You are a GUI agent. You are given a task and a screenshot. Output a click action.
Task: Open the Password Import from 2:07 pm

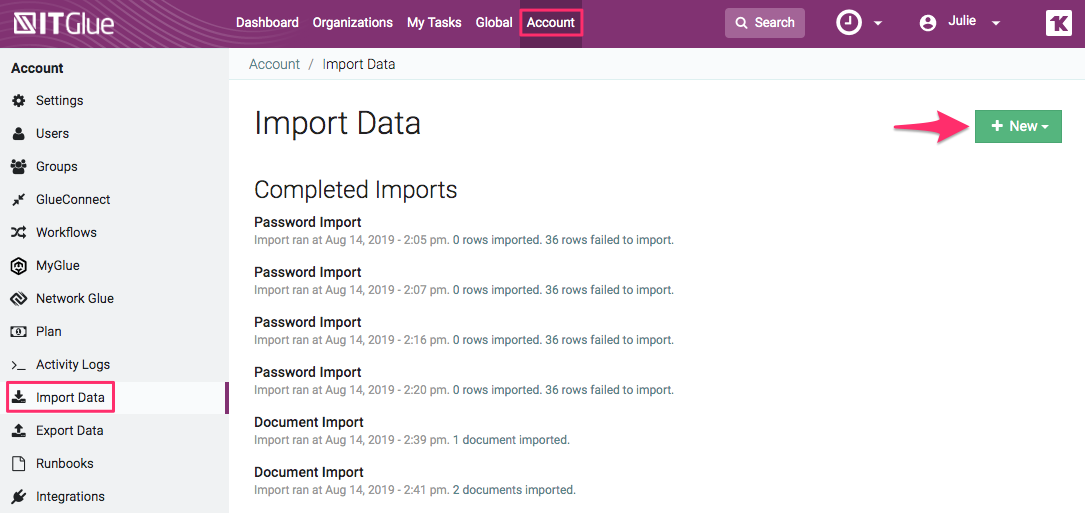pyautogui.click(x=308, y=272)
